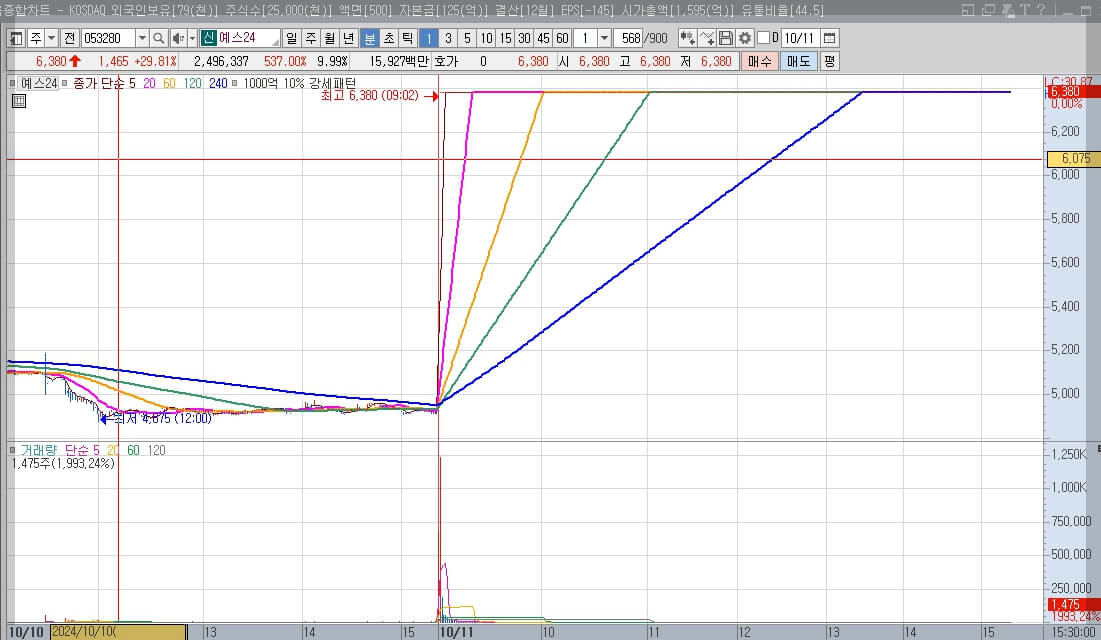The image size is (1101, 640).
Task: Click the title bar T font icon
Action: [1025, 10]
